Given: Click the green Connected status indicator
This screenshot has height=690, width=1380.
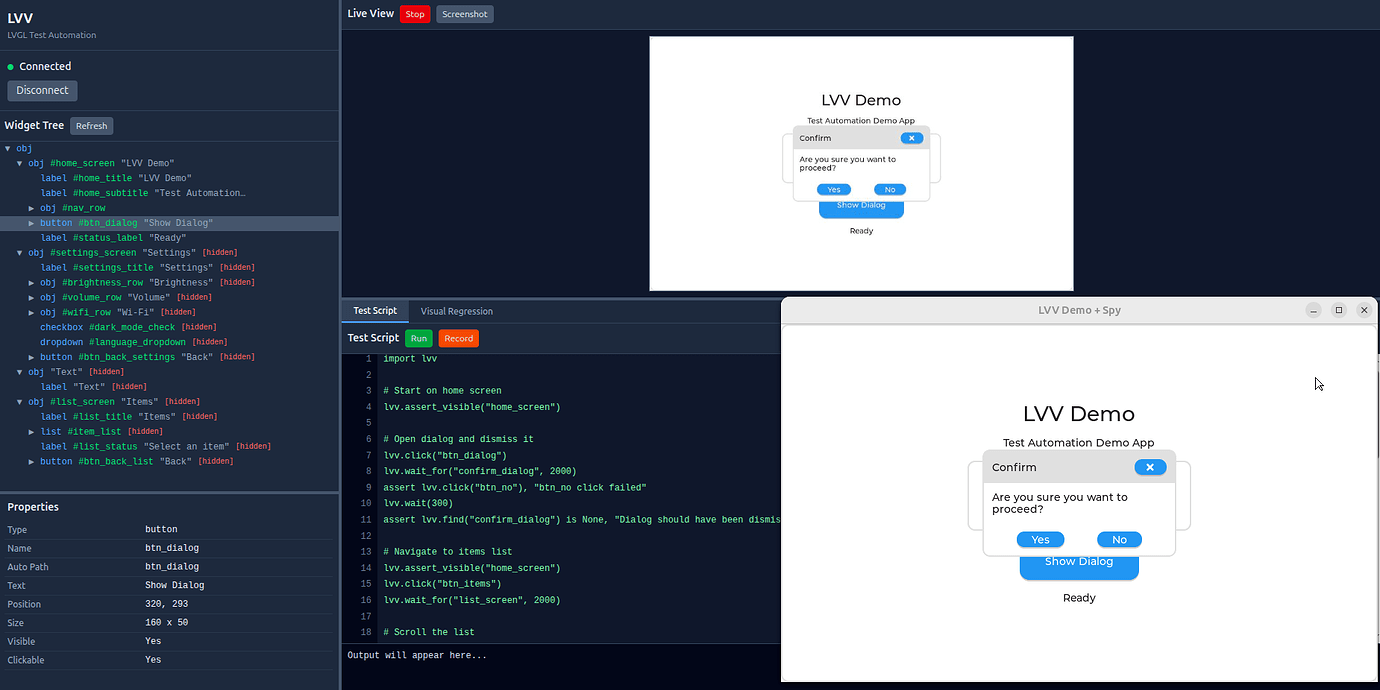Looking at the screenshot, I should click(11, 67).
